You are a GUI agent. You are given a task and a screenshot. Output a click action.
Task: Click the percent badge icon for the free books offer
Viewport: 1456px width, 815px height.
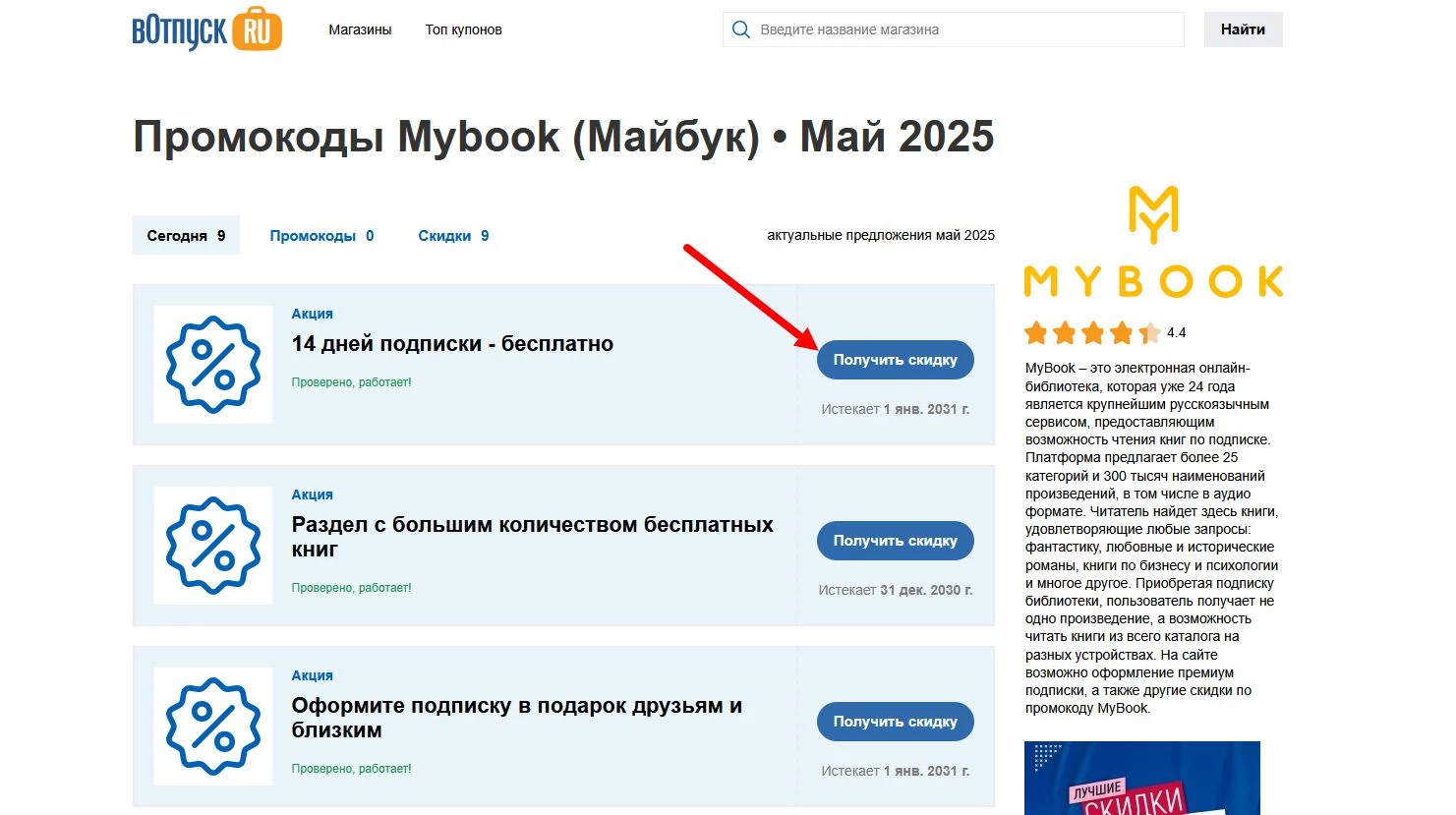coord(212,546)
